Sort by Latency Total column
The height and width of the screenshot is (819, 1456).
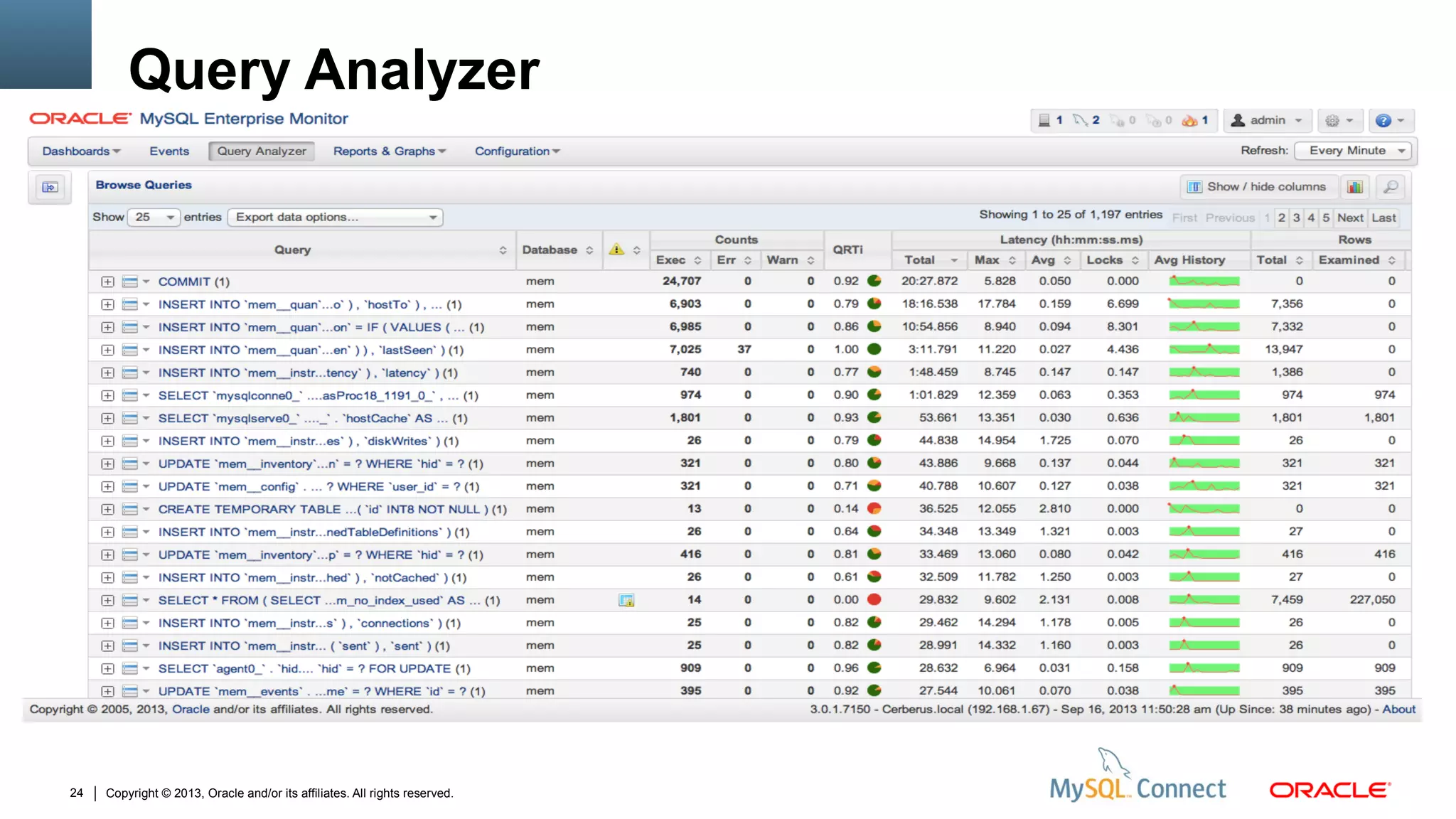[x=931, y=260]
